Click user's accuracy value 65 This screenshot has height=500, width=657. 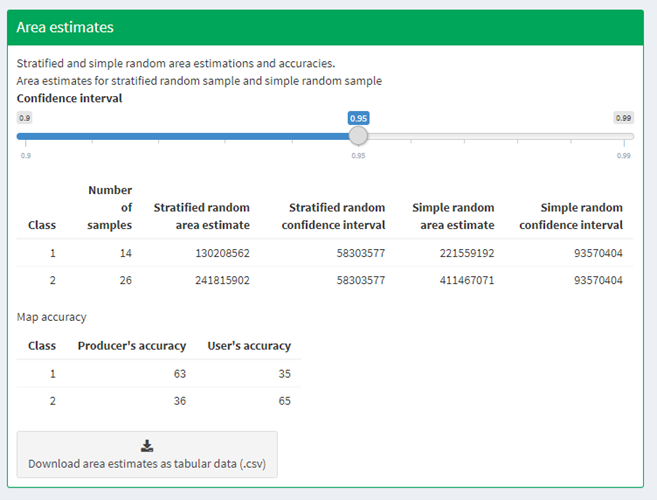click(285, 401)
